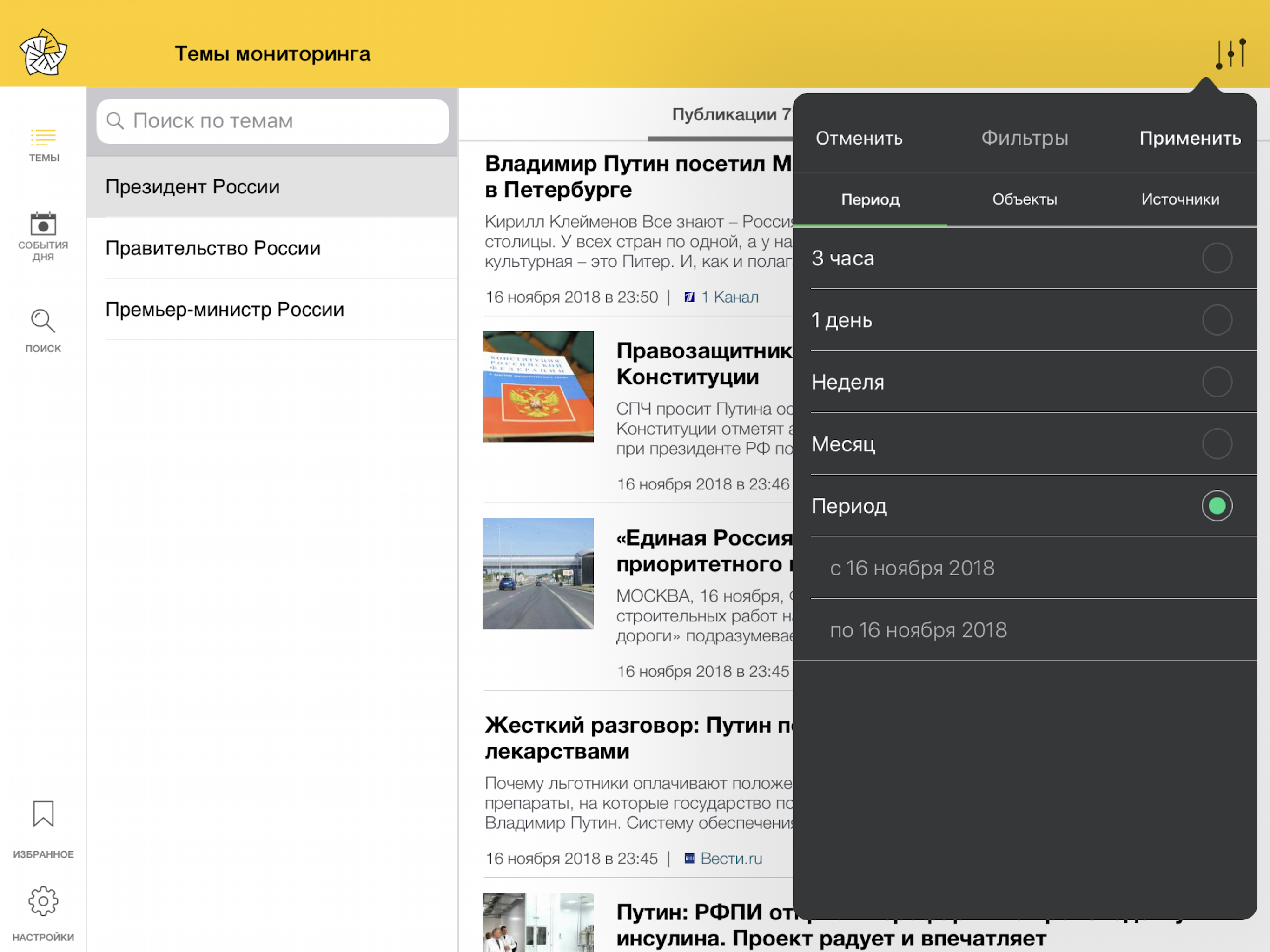Screen dimensions: 1270x952
Task: Click 1 Канал source logo icon
Action: point(689,297)
